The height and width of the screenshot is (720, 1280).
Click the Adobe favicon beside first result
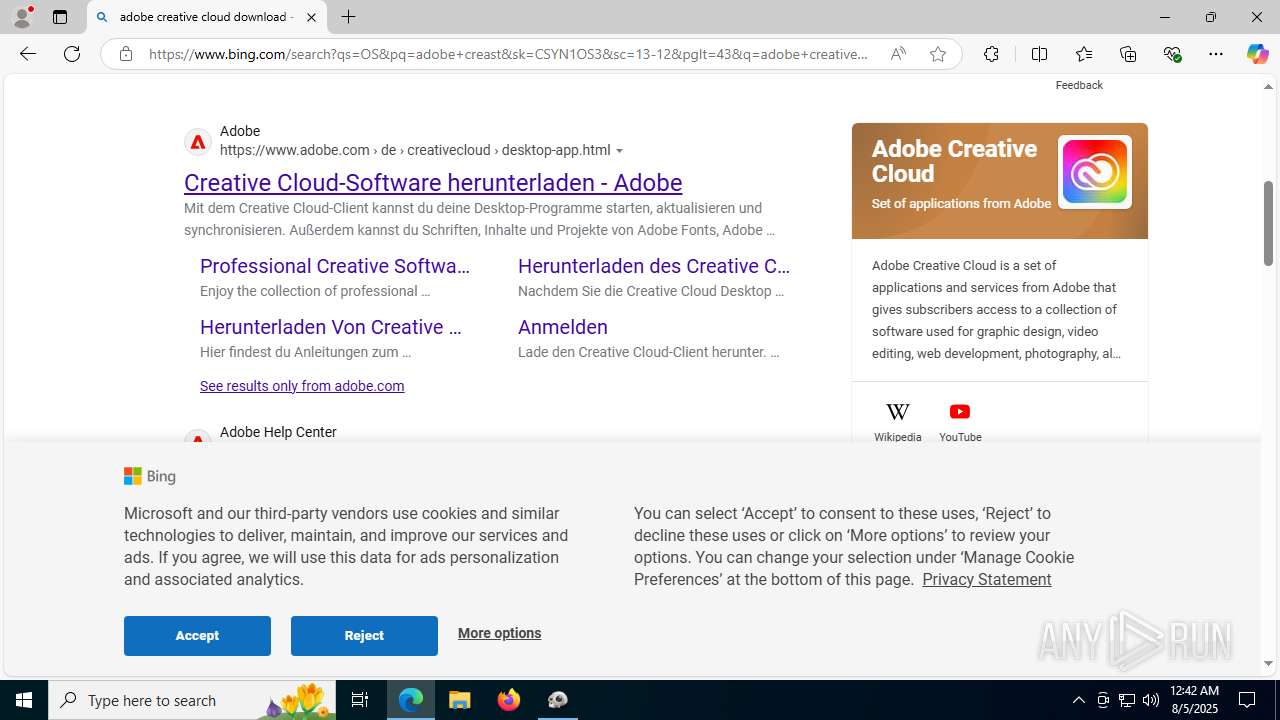(x=198, y=142)
